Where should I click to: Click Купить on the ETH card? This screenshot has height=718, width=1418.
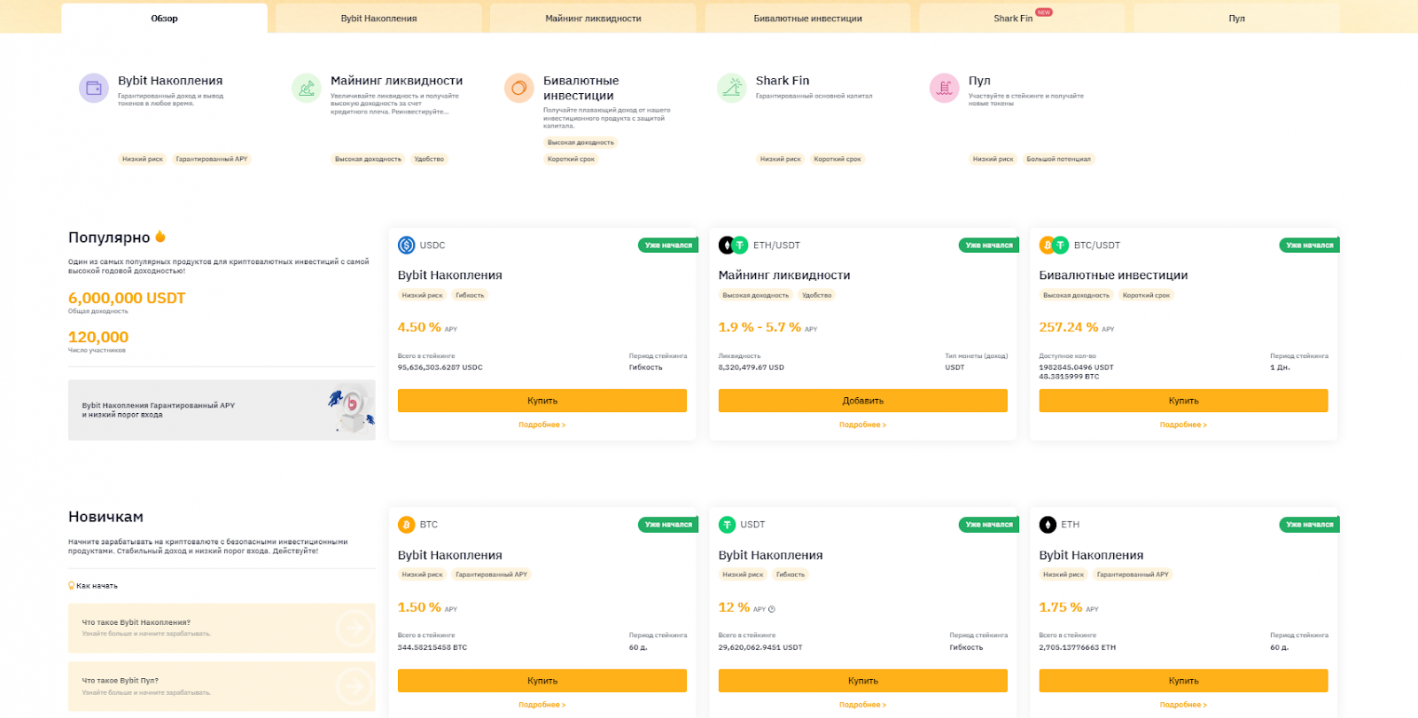click(1183, 680)
